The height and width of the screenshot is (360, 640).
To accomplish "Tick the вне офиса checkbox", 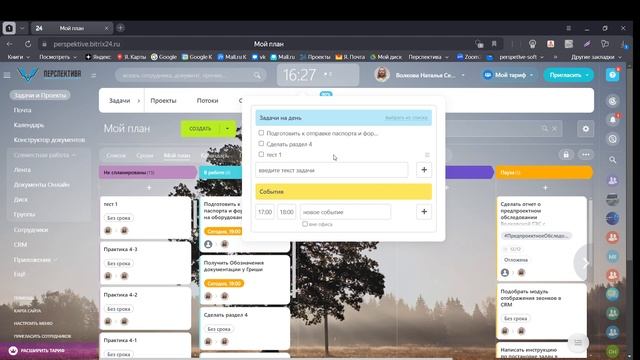I will (304, 224).
